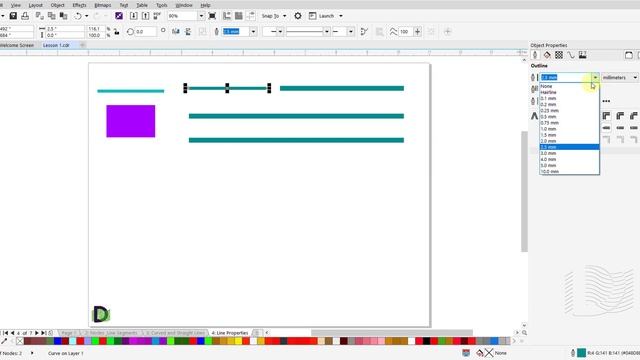Click the three dots outline settings button
Viewport: 640px width, 360px height.
(x=606, y=101)
